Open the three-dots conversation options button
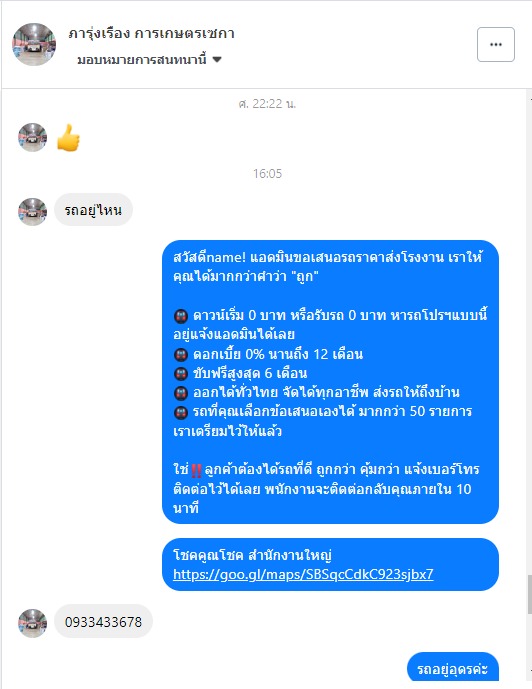Image resolution: width=532 pixels, height=689 pixels. click(496, 44)
